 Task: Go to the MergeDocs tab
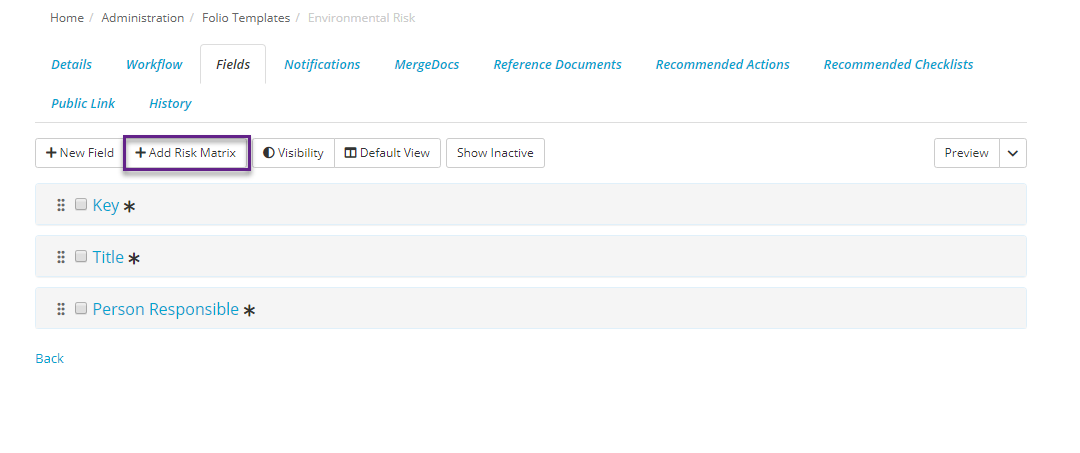427,64
